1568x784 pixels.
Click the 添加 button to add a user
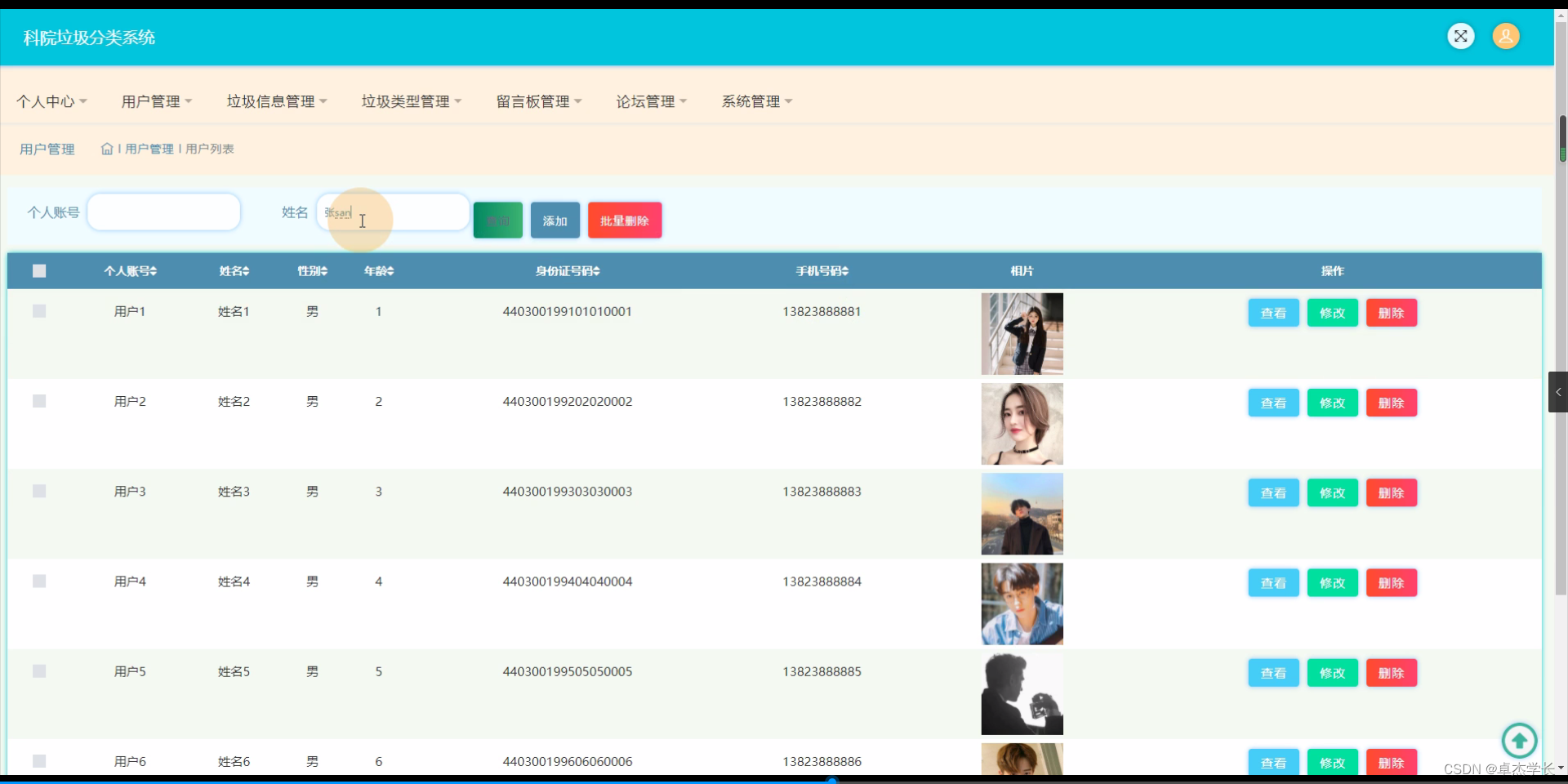tap(555, 220)
